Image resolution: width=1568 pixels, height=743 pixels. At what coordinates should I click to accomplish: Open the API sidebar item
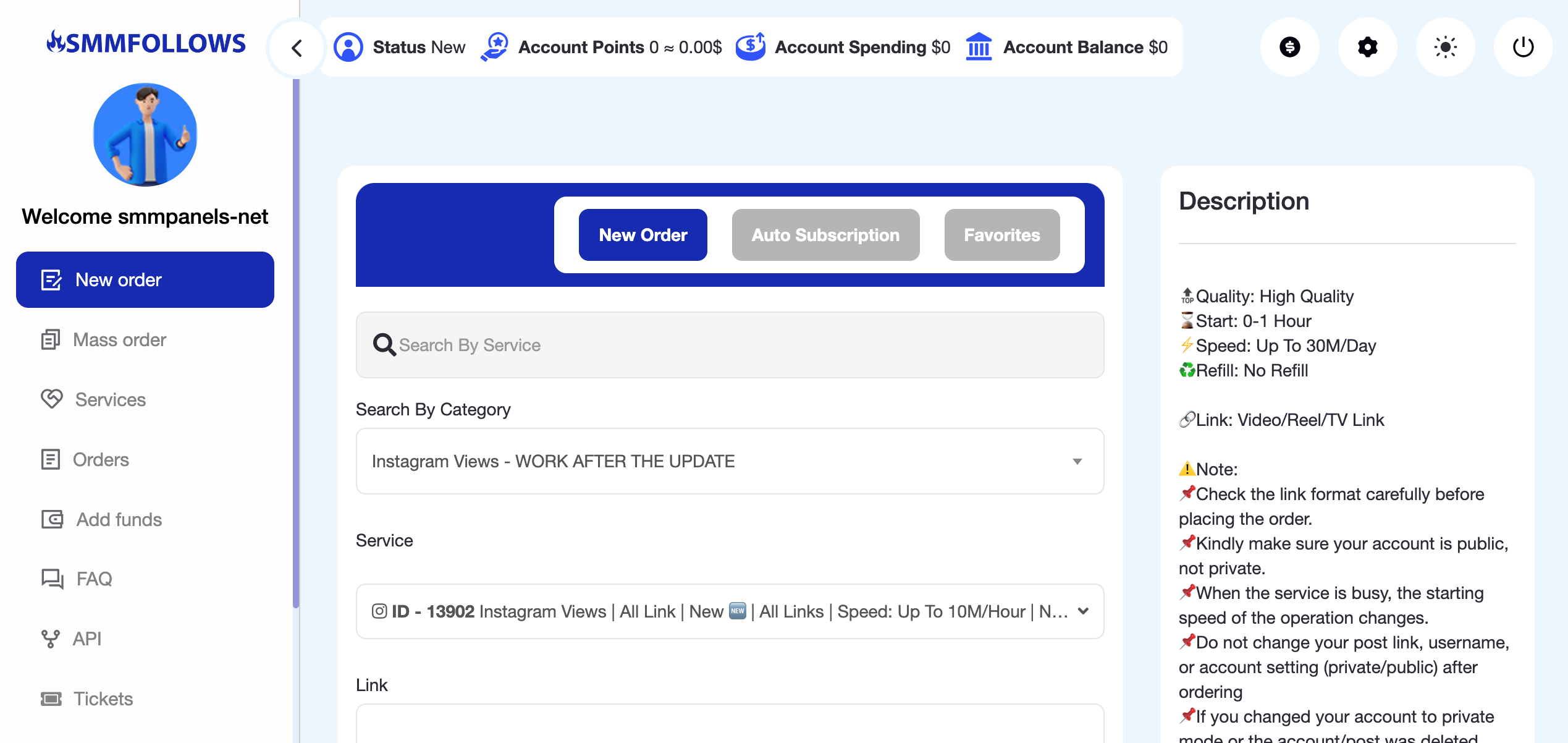(x=86, y=639)
